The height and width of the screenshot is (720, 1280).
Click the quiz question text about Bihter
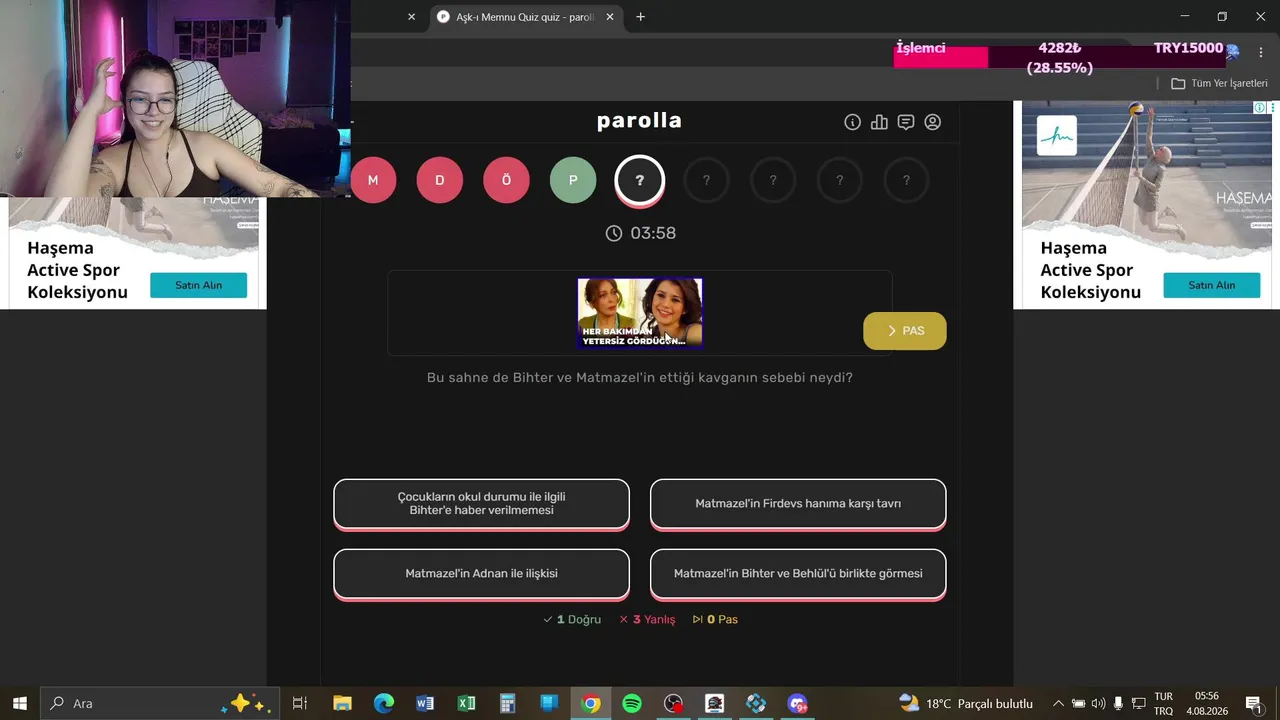pyautogui.click(x=640, y=378)
